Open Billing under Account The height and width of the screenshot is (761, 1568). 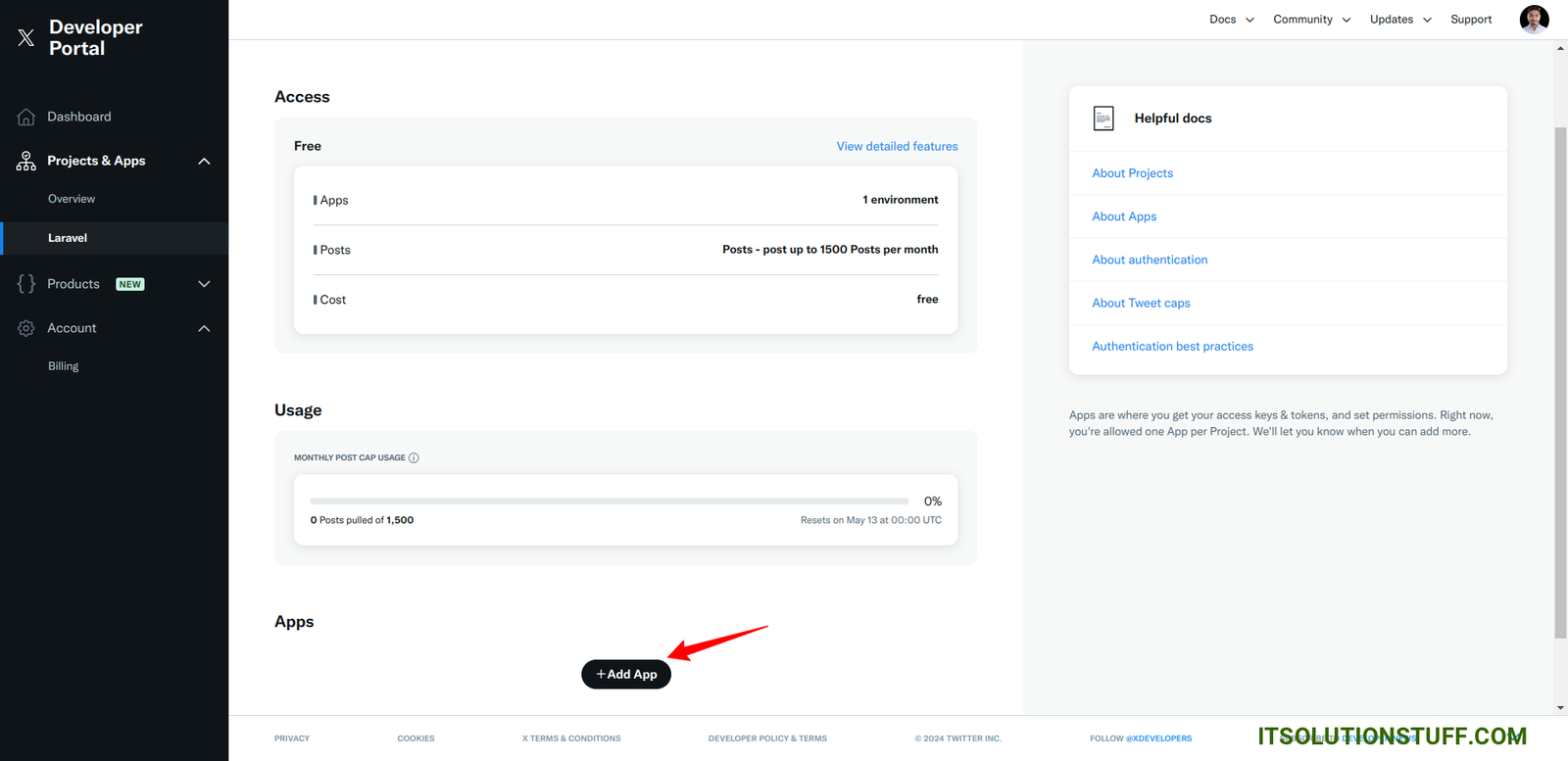point(64,366)
